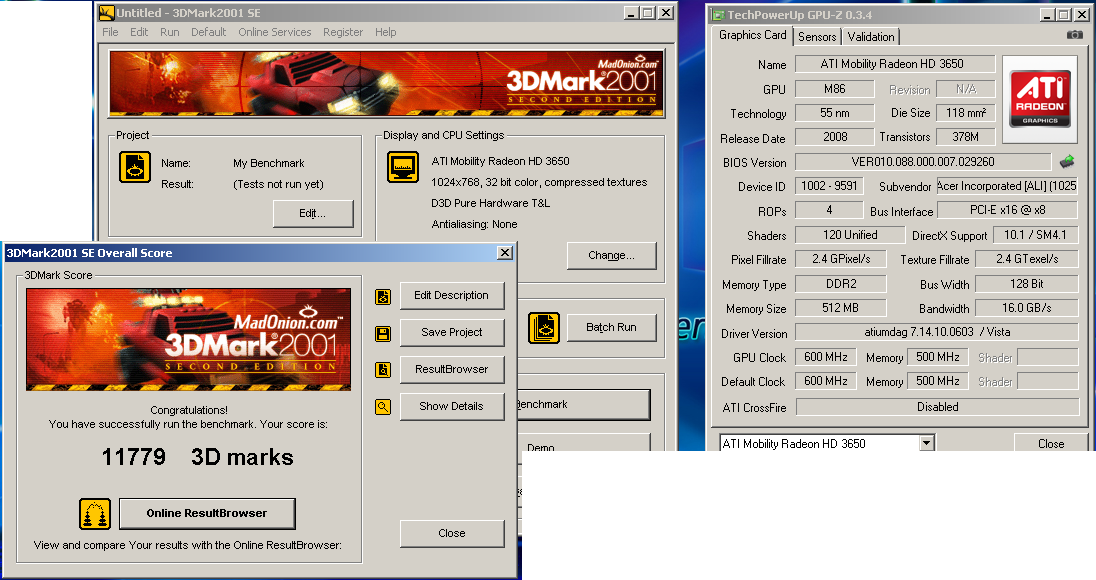Expand the graphics card selector dropdown in GPU-Z
This screenshot has height=580, width=1096.
coord(926,443)
